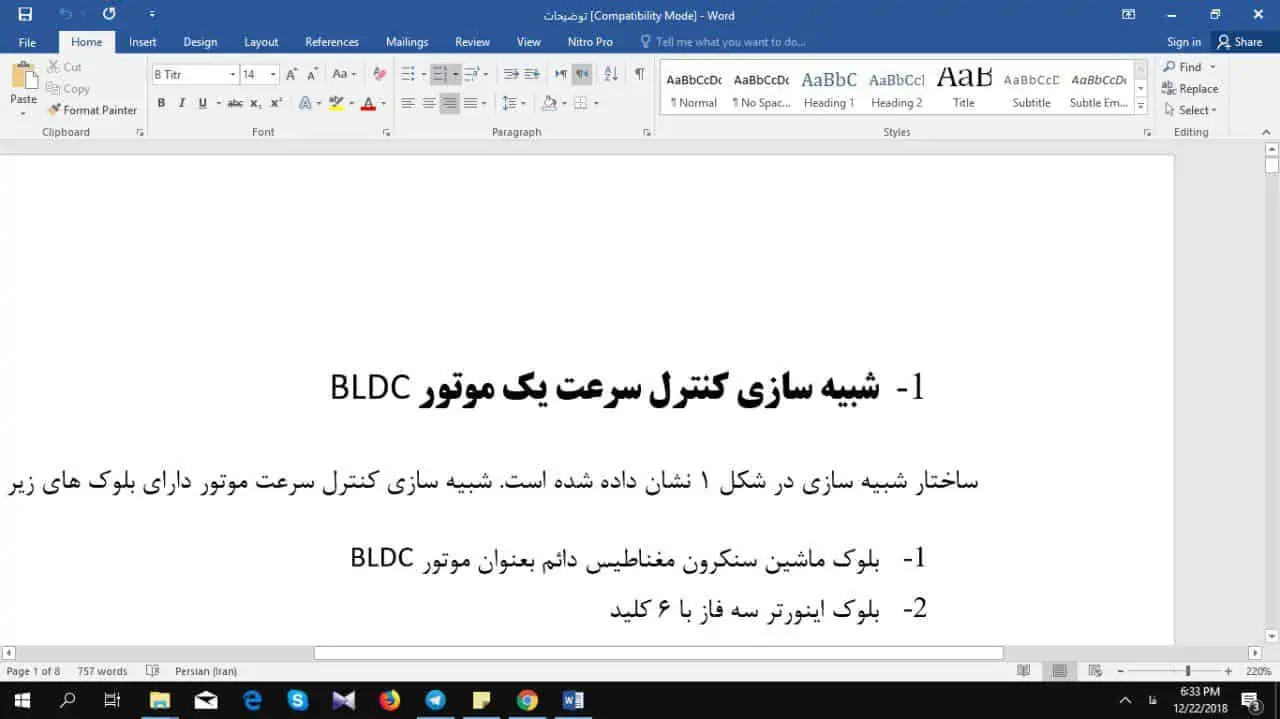Switch to the Design tab

click(200, 42)
